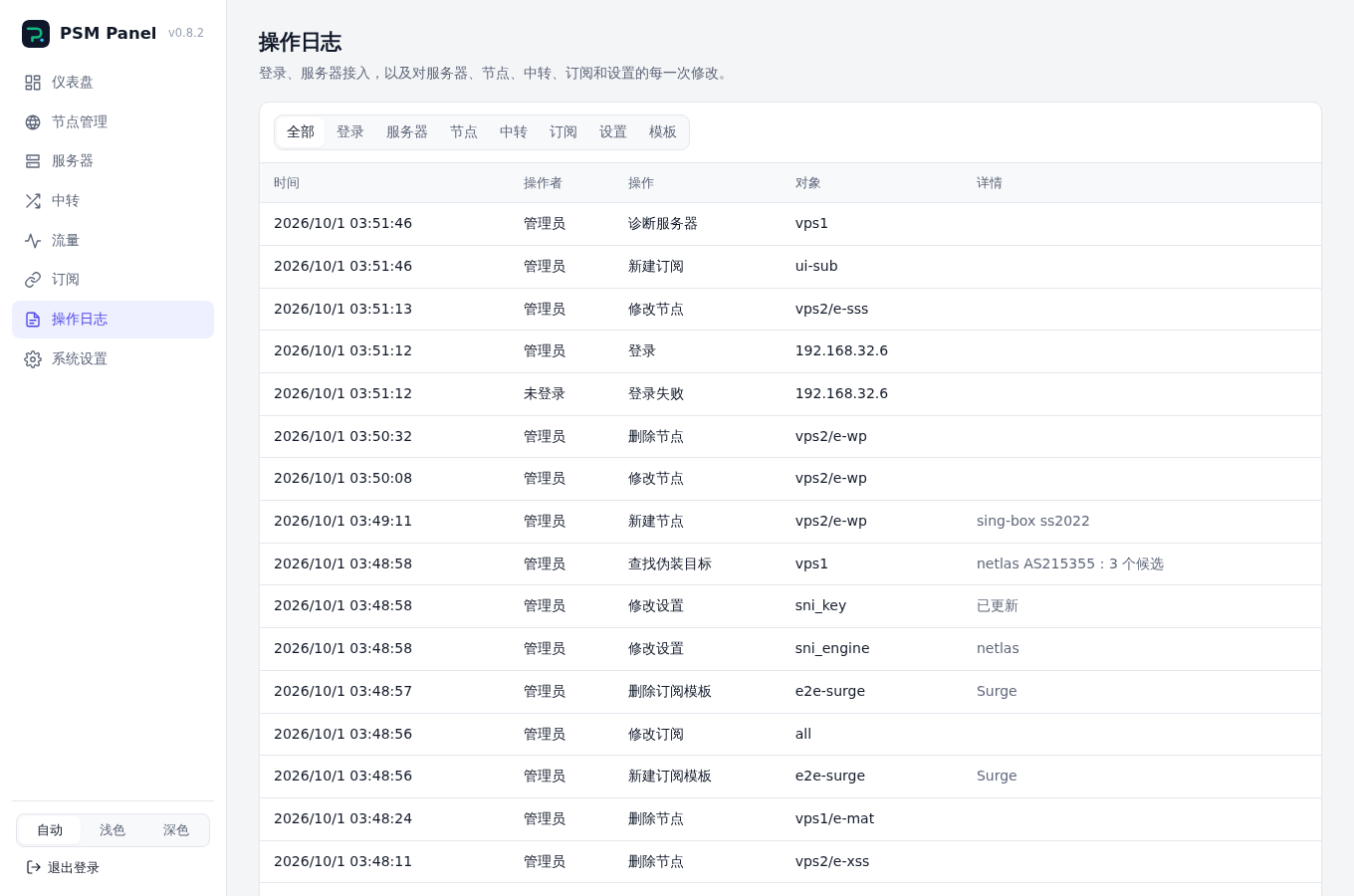Click the link icon next to 订阅
Viewport: 1354px width, 896px height.
point(33,280)
